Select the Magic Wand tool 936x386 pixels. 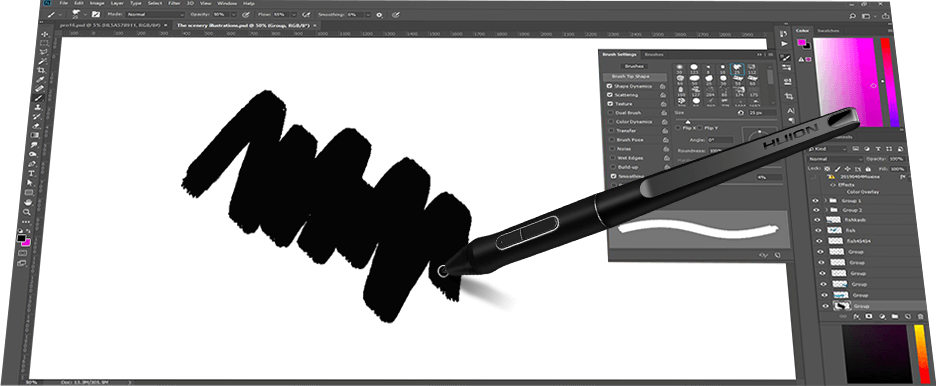coord(42,60)
